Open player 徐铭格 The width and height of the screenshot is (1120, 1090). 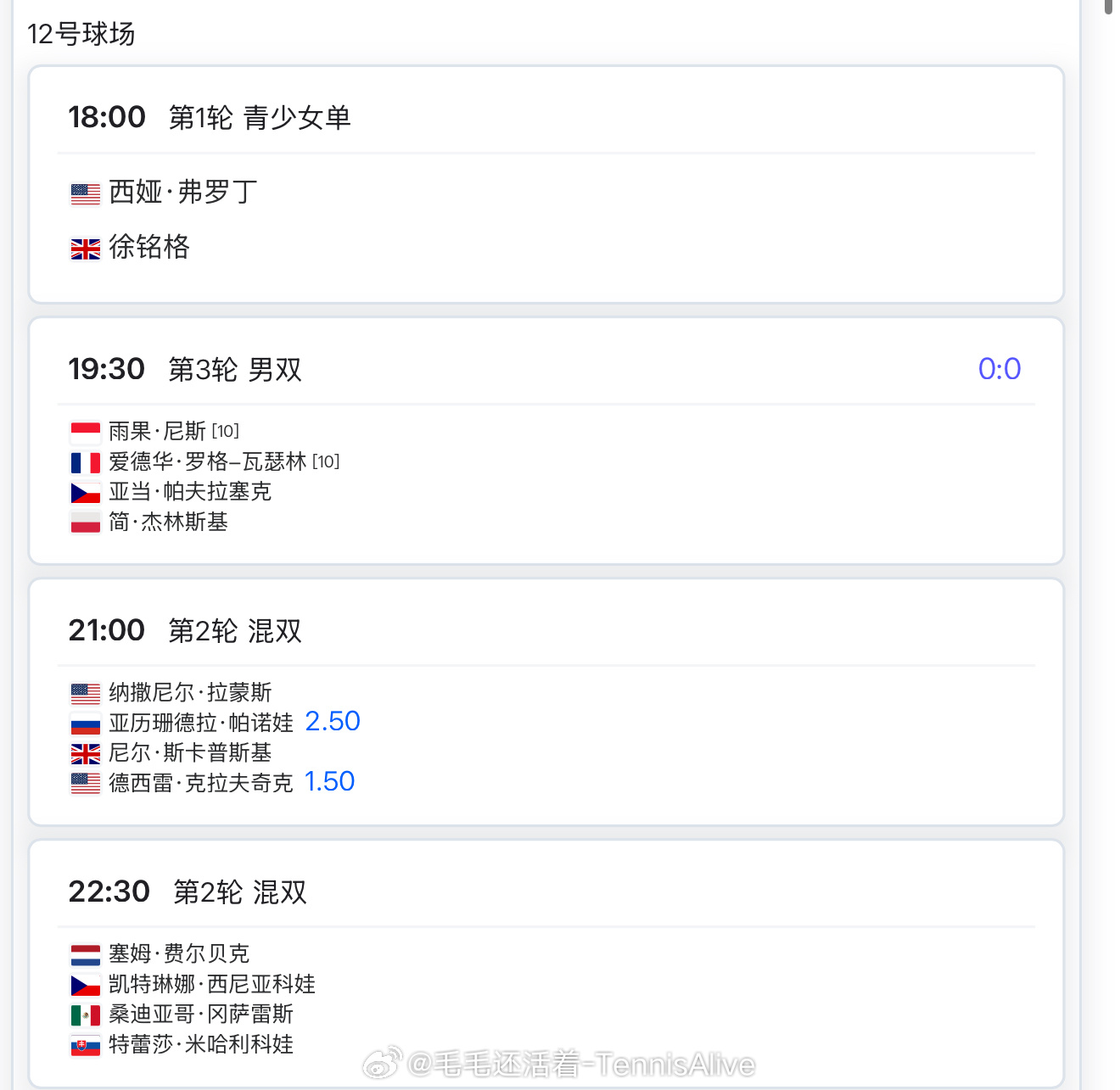pyautogui.click(x=149, y=247)
